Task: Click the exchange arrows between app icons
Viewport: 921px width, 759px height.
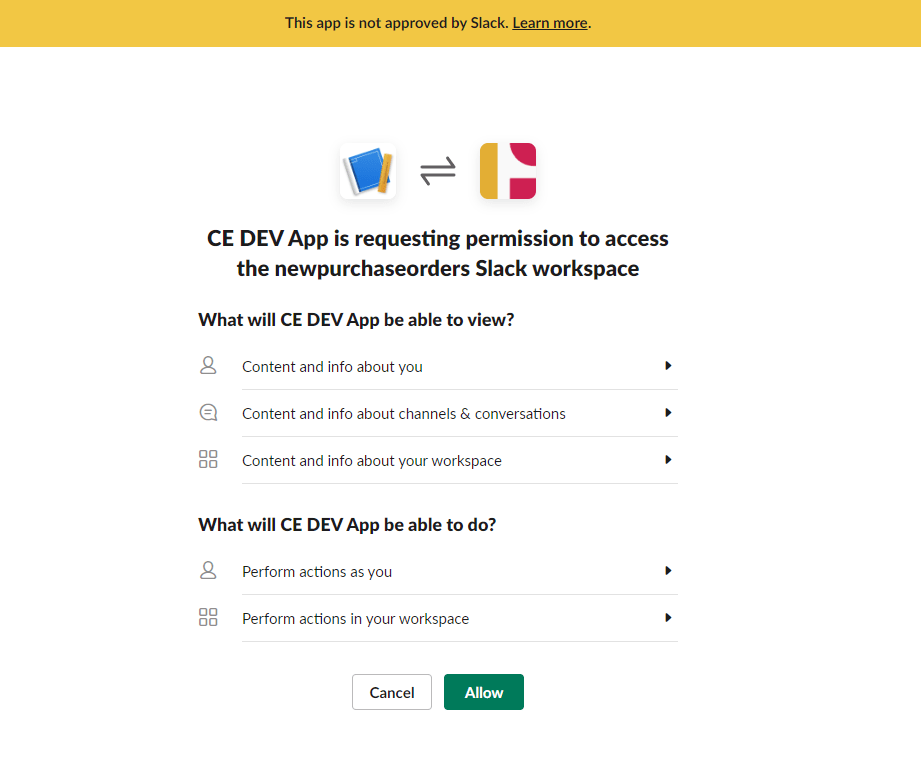Action: [x=438, y=172]
